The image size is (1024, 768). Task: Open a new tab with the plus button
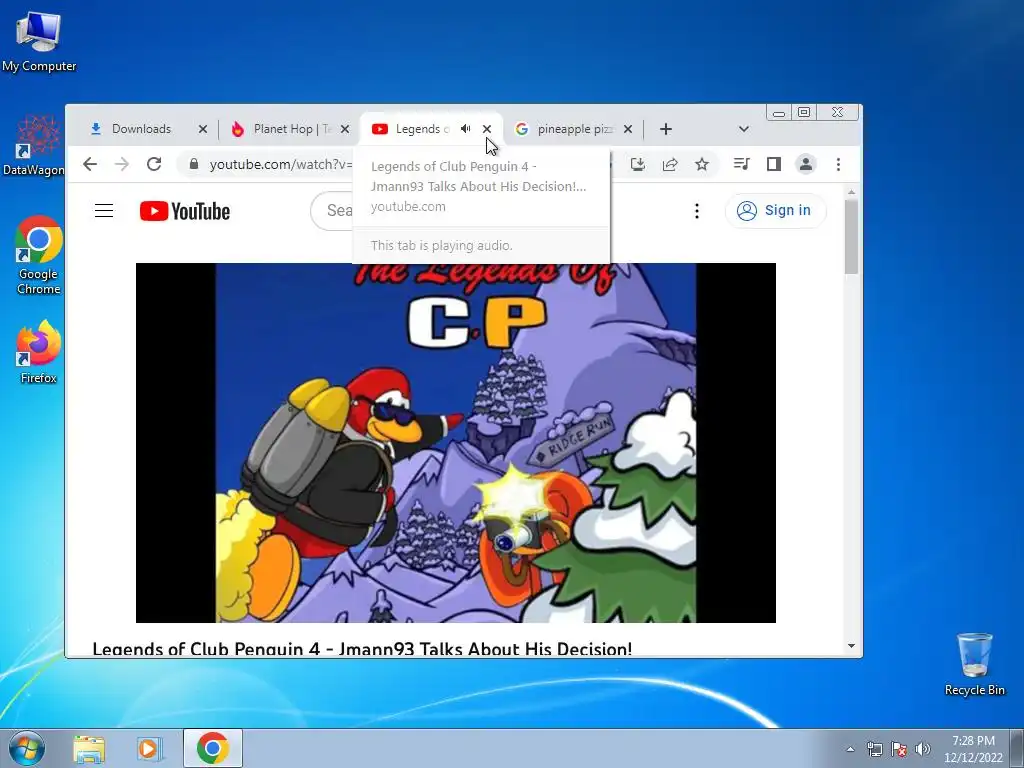click(x=665, y=129)
